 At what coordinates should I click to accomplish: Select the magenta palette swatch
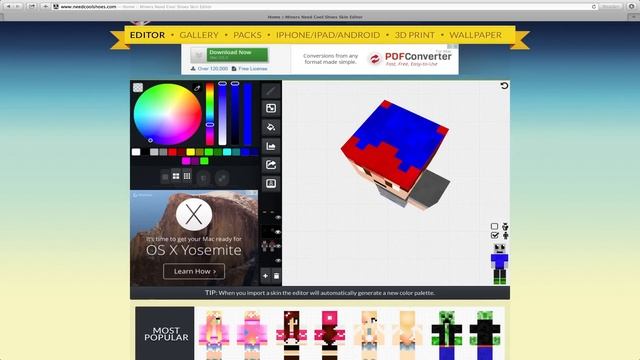pyautogui.click(x=186, y=161)
